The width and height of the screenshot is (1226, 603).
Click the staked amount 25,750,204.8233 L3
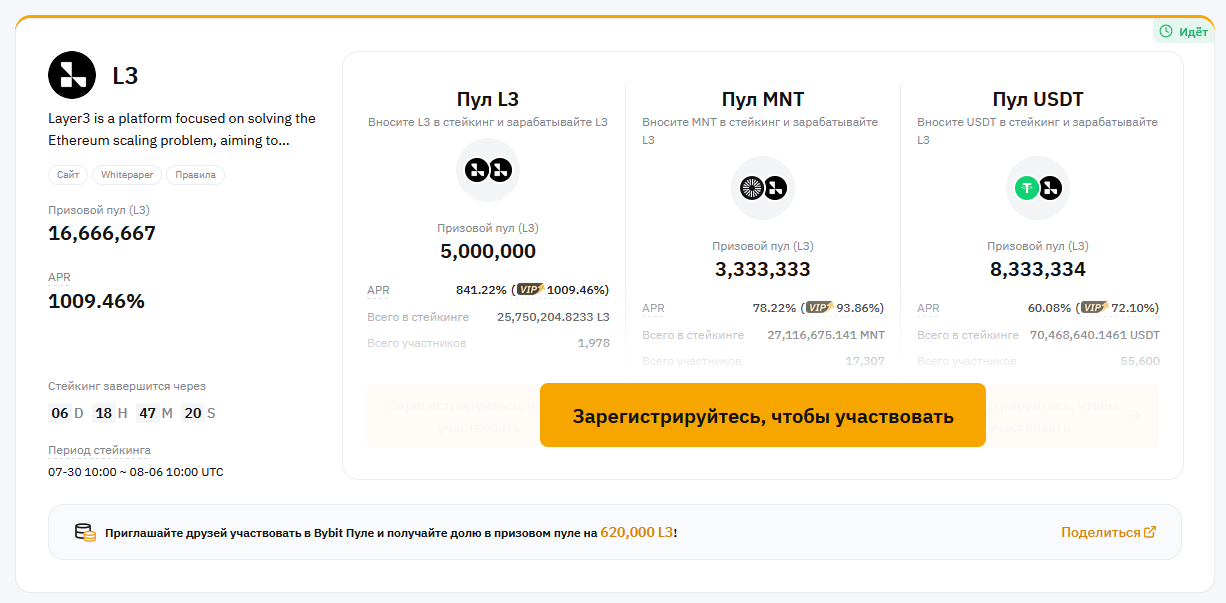553,317
